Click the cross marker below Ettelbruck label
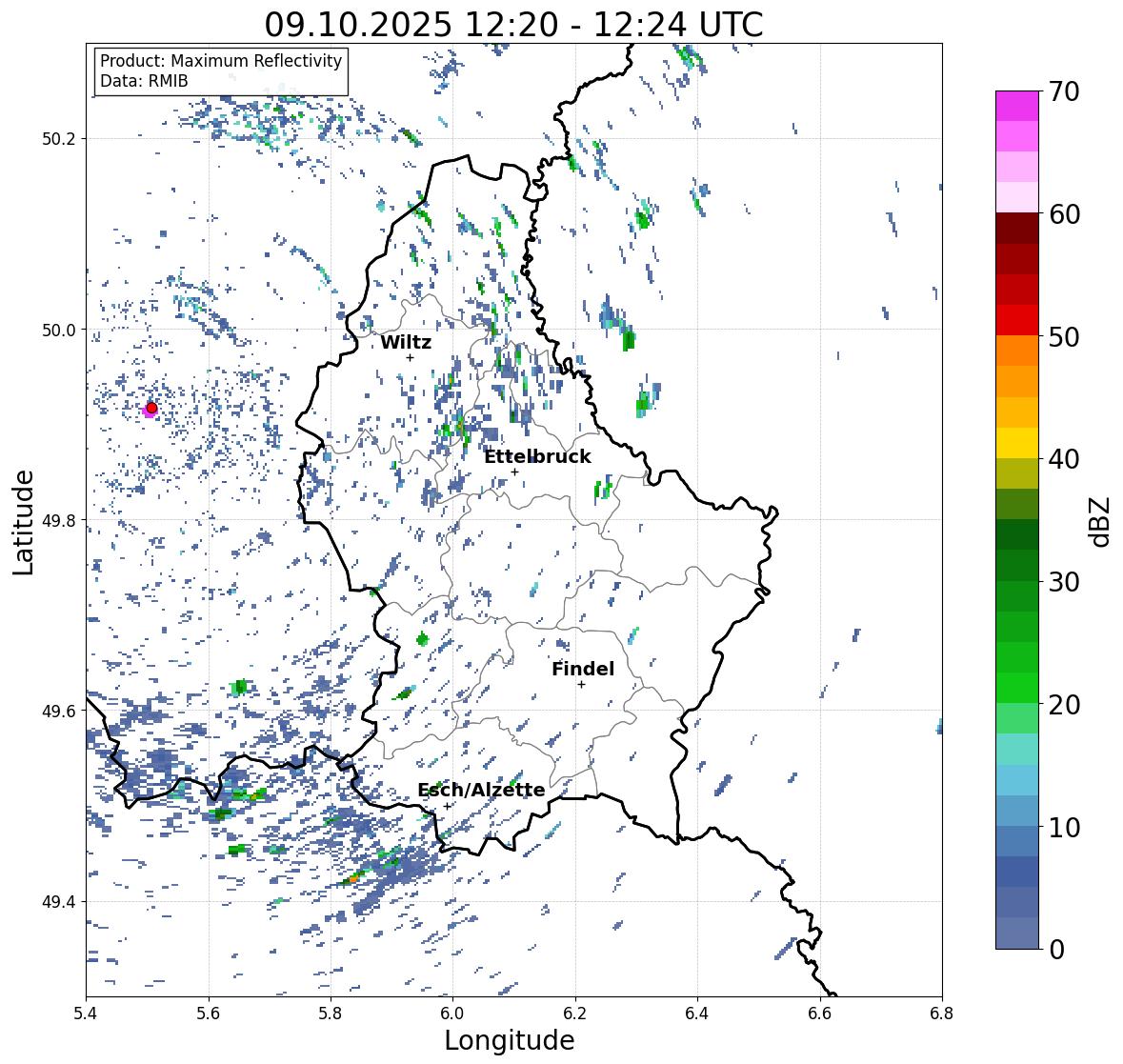This screenshot has height=1064, width=1123. [x=514, y=472]
